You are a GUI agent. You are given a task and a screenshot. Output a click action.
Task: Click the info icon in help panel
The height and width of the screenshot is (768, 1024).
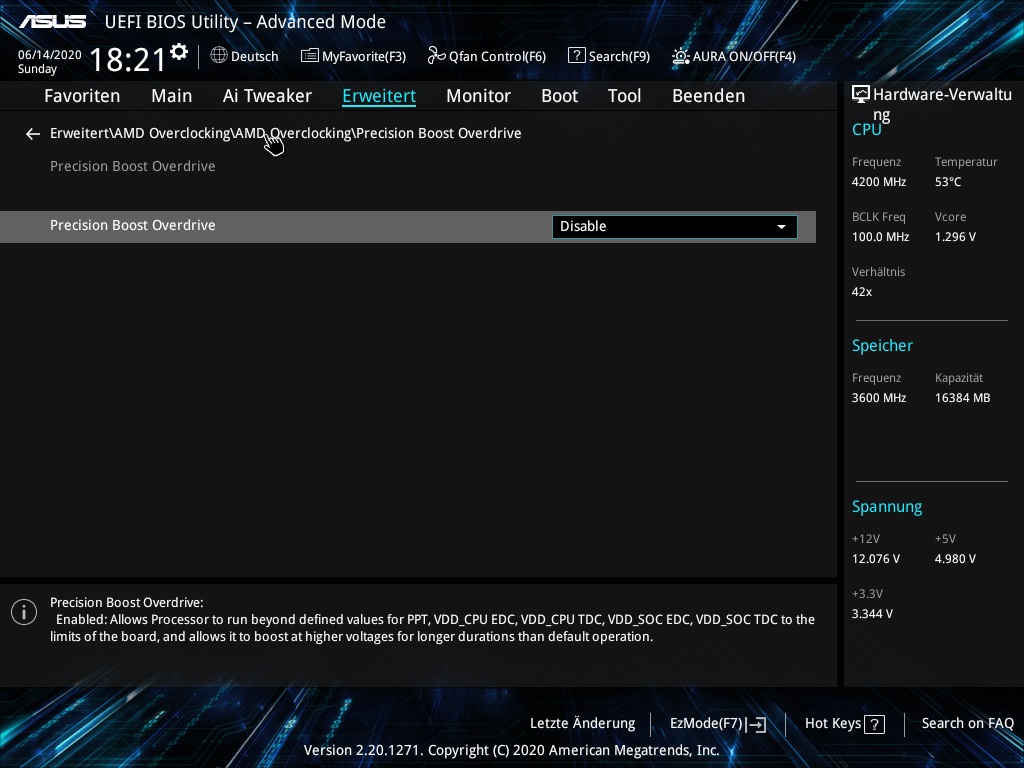point(24,612)
